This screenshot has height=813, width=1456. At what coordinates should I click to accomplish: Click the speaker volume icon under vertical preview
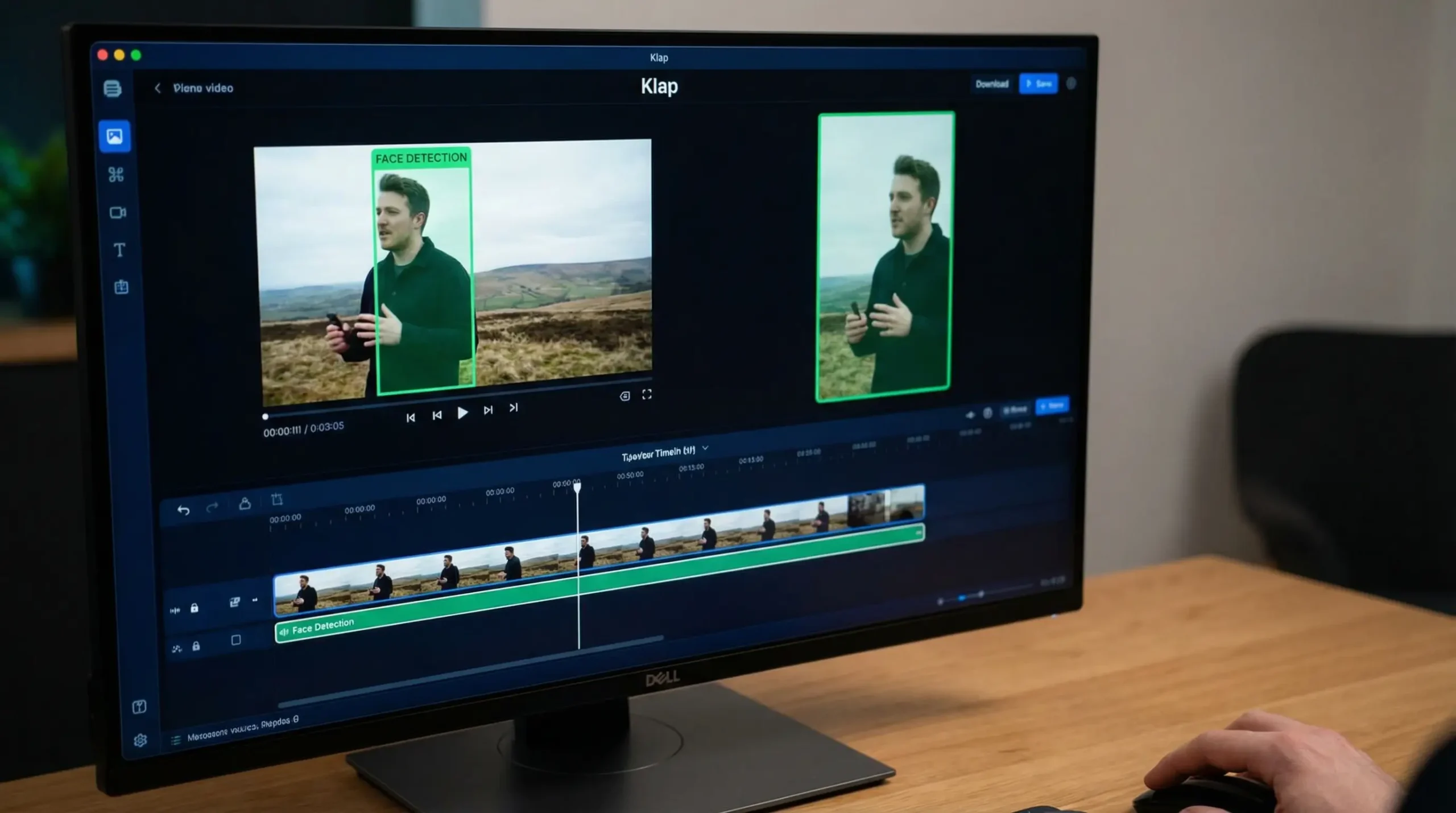[x=970, y=415]
